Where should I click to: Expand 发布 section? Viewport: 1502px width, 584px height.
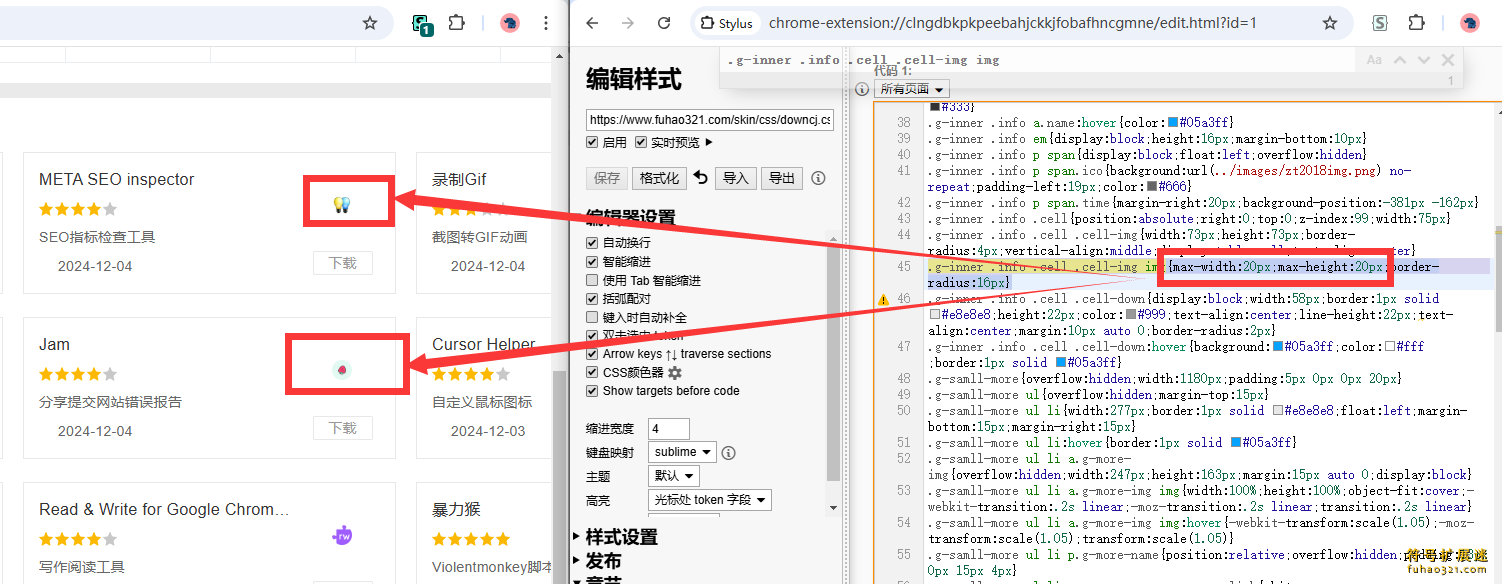click(x=604, y=561)
